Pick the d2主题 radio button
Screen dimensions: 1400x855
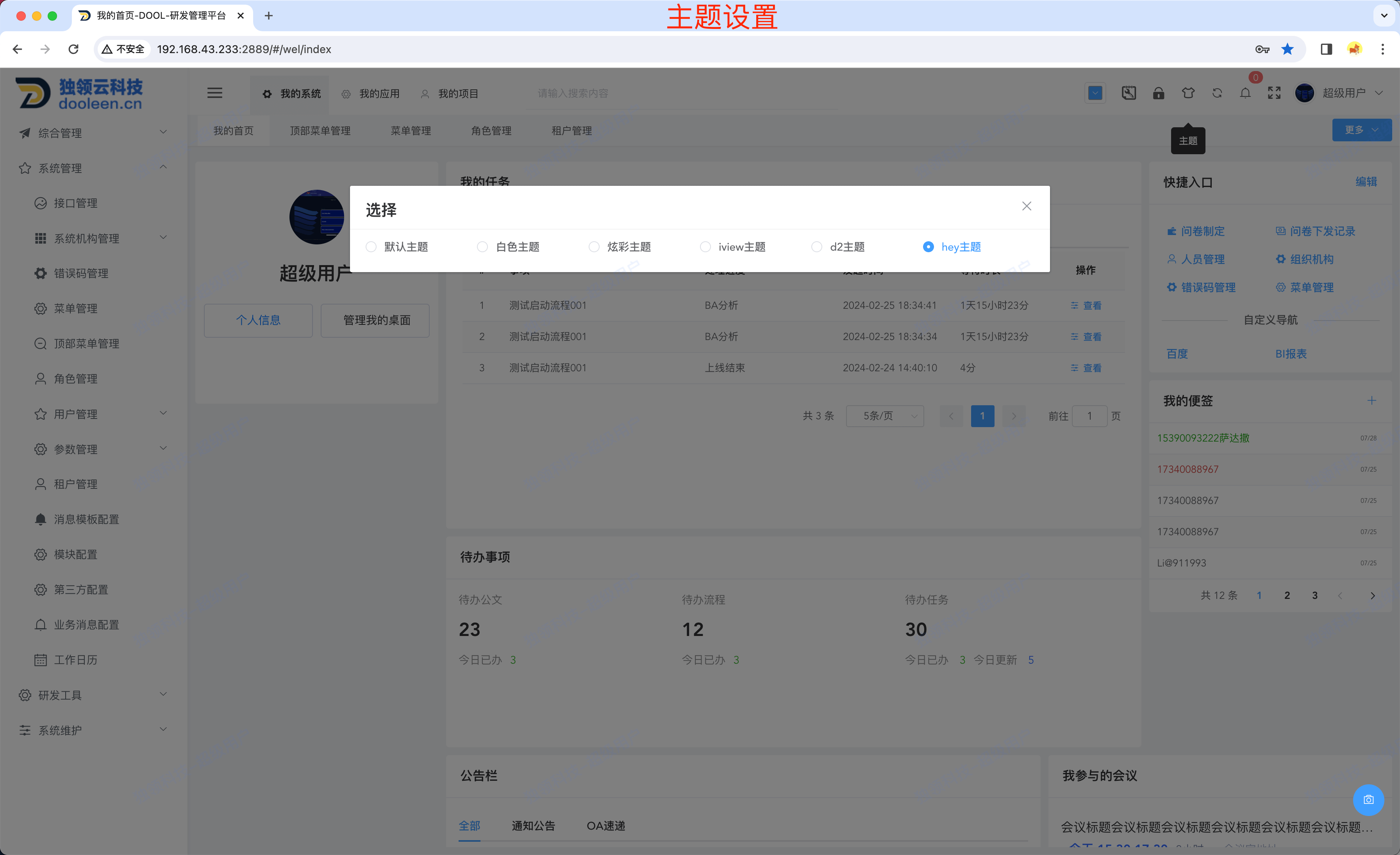point(837,247)
